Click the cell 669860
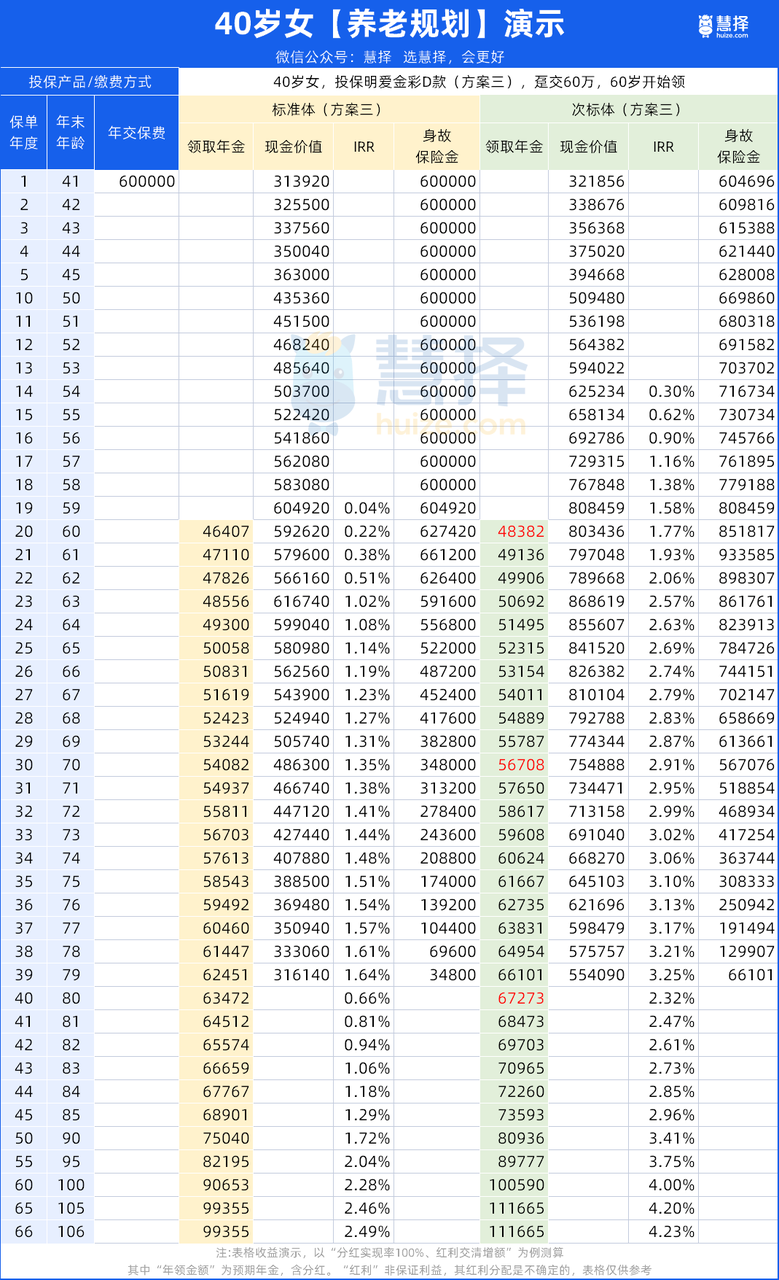Screen dimensions: 779x1280 [746, 298]
